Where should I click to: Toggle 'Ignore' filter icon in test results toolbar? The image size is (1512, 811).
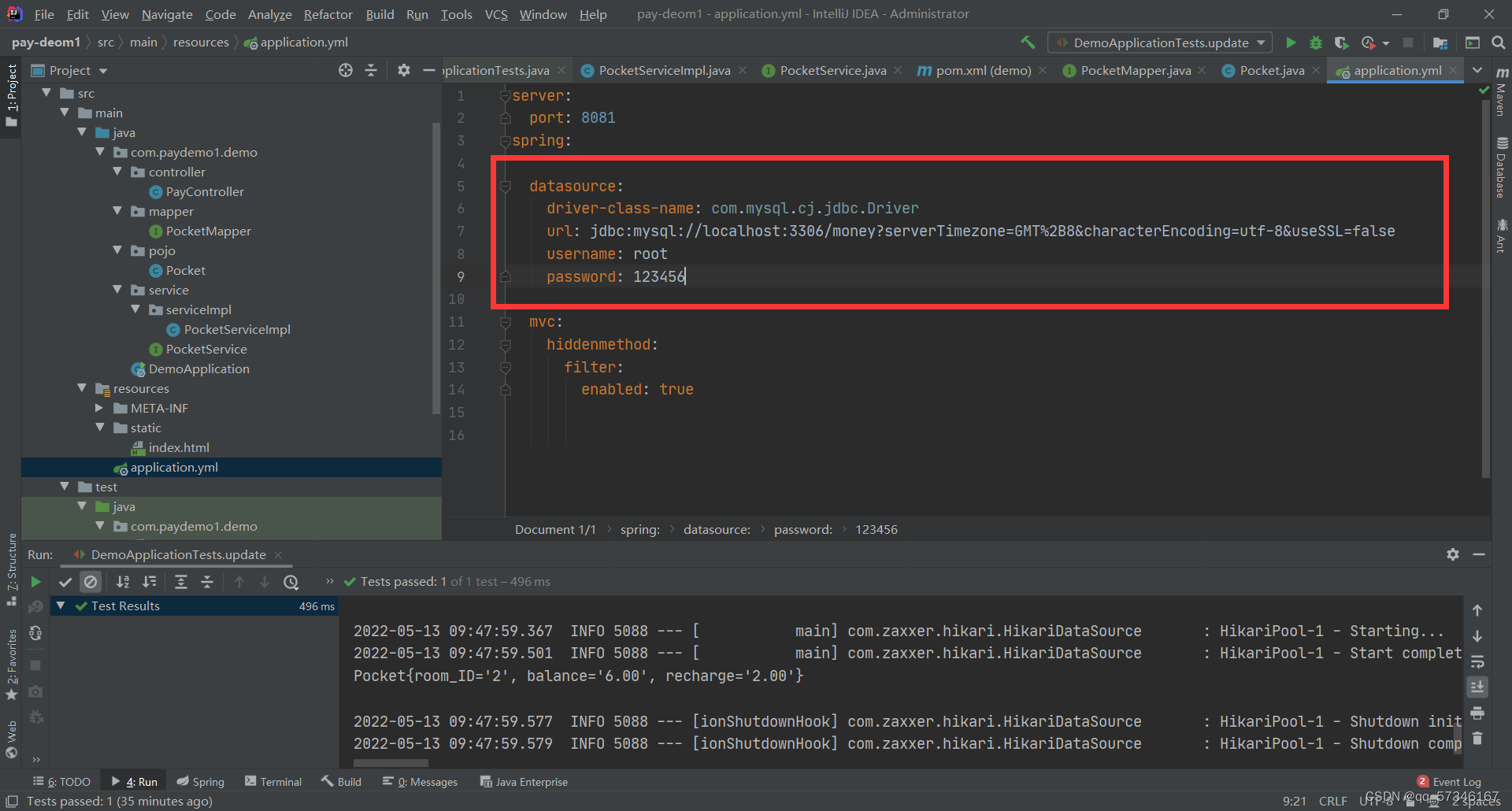pos(91,581)
